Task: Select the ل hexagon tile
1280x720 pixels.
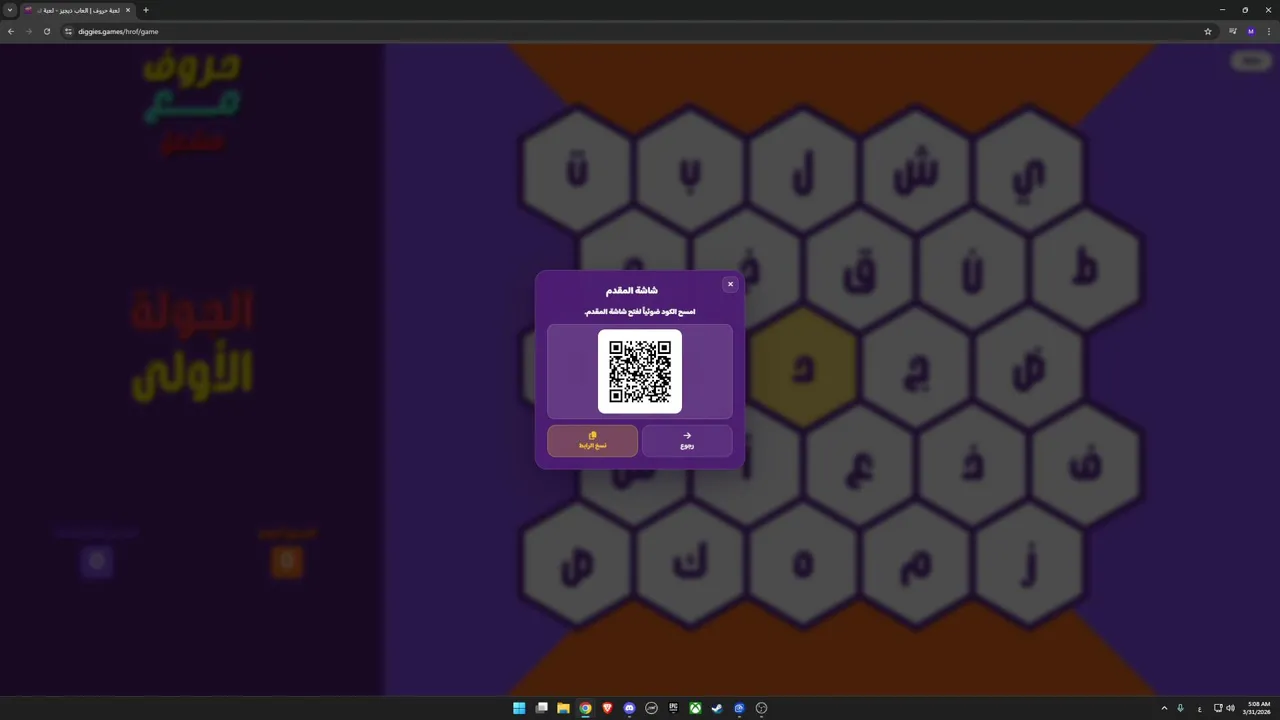Action: (x=803, y=172)
